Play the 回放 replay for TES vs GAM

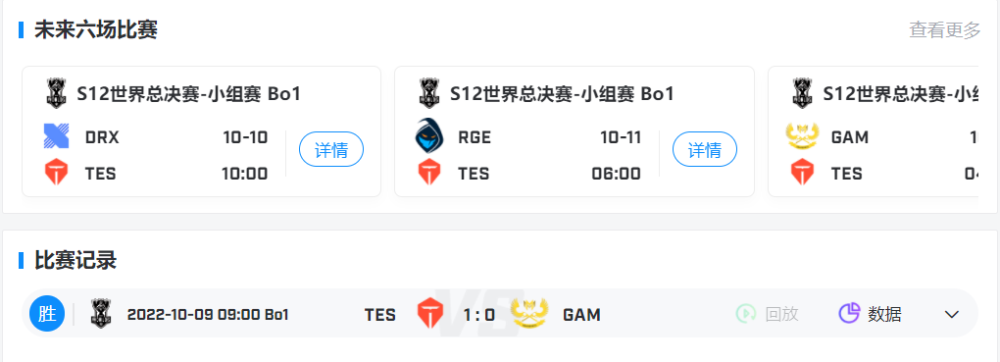click(x=767, y=314)
